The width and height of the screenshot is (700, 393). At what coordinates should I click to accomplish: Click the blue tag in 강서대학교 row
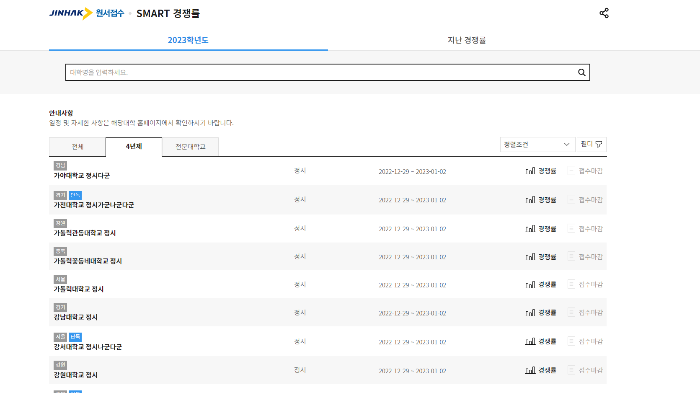coord(75,337)
